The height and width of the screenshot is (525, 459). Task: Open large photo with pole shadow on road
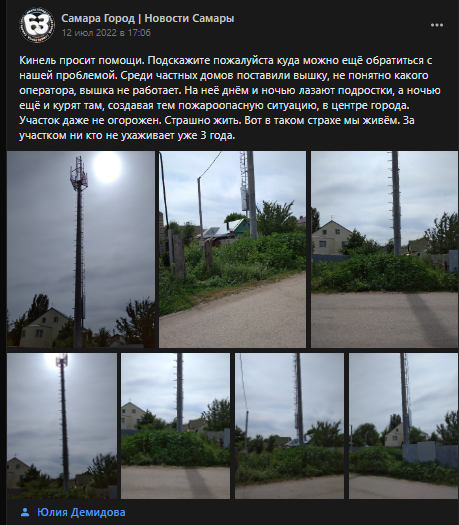[x=384, y=249]
